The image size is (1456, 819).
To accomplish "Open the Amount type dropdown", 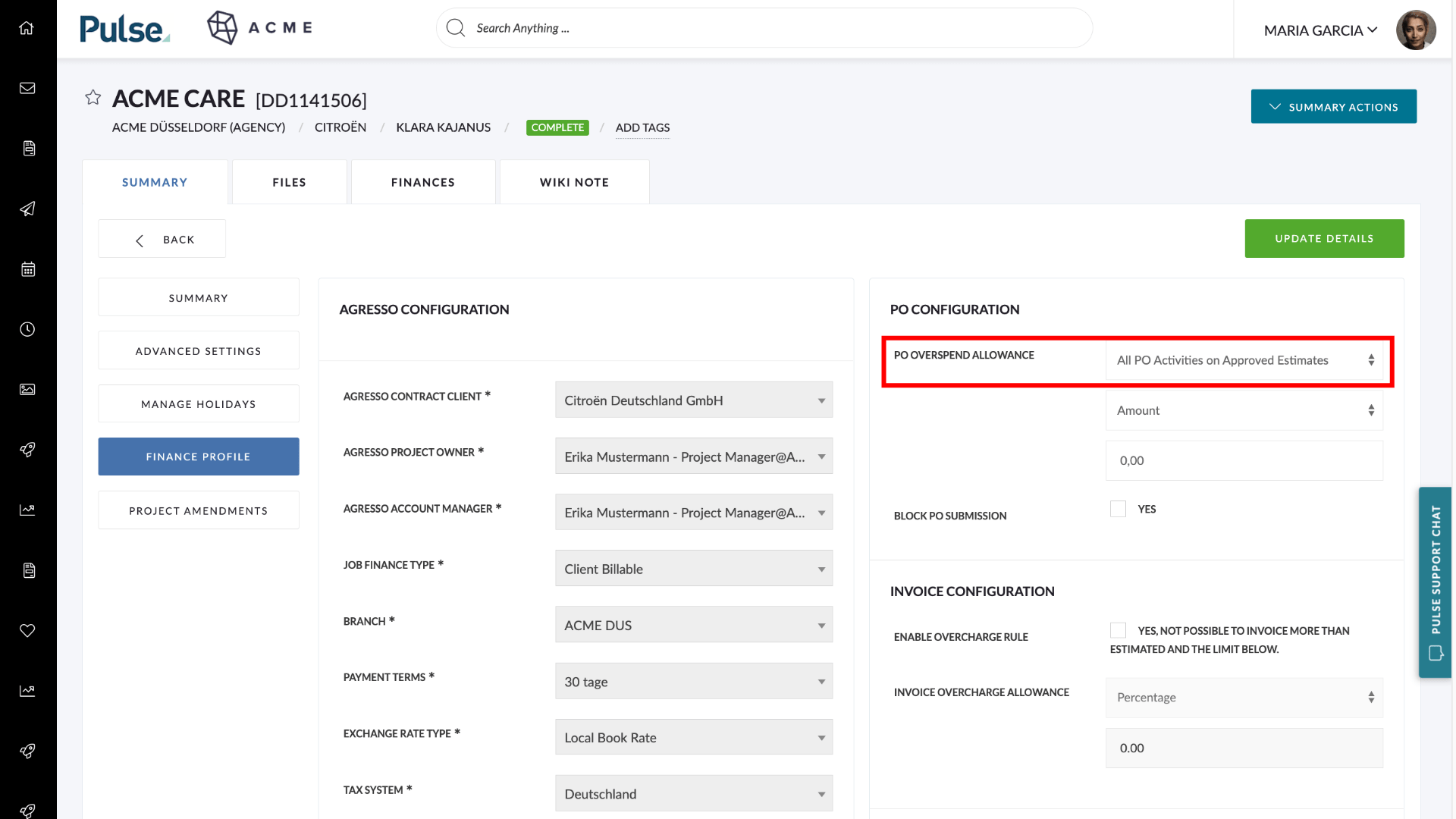I will (1244, 410).
